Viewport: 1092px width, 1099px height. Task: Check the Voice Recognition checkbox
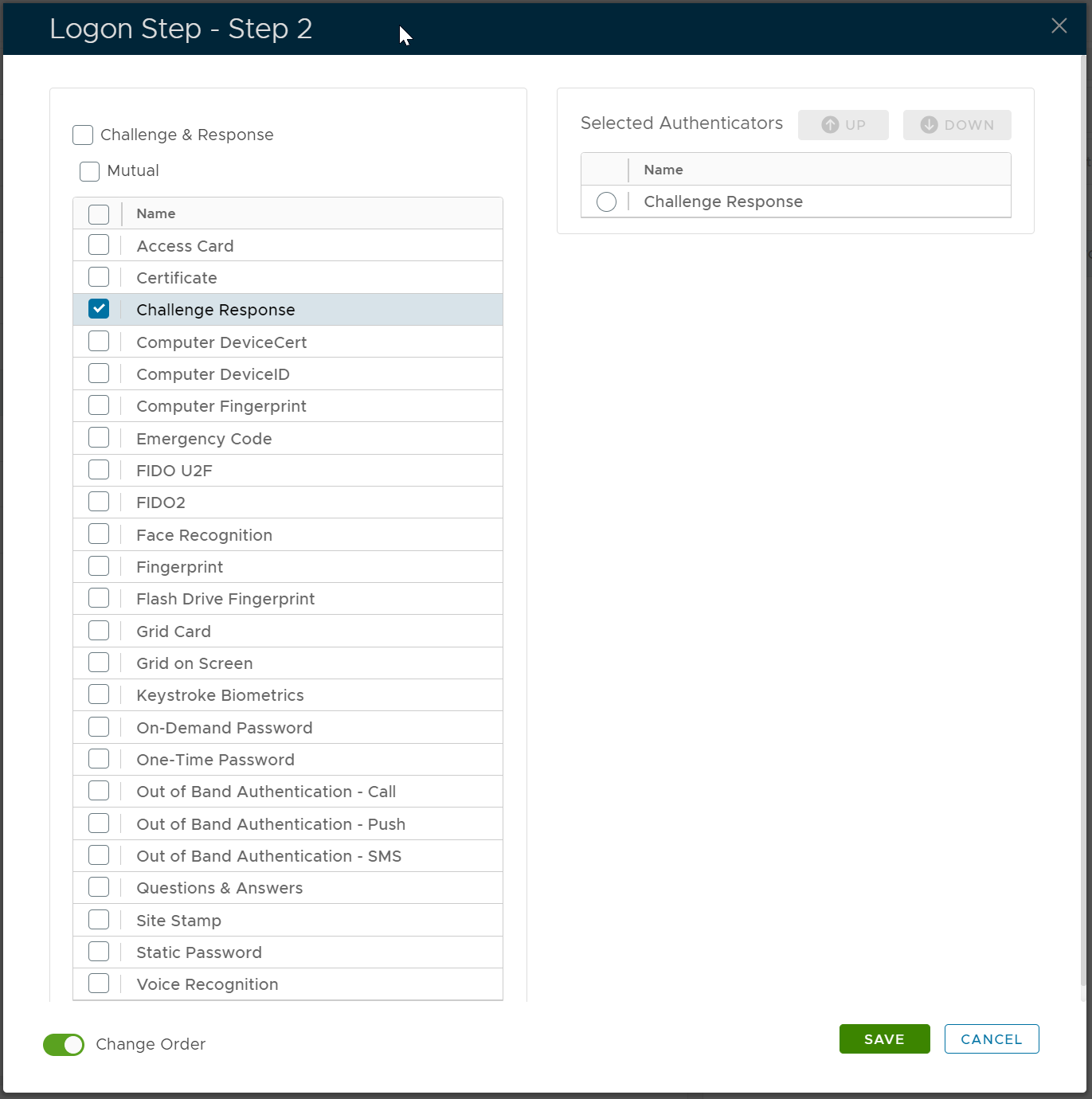[99, 984]
